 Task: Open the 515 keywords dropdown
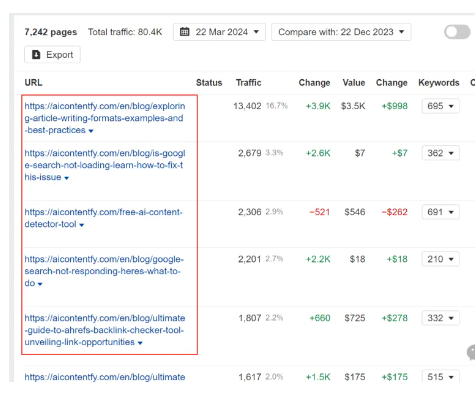point(440,377)
